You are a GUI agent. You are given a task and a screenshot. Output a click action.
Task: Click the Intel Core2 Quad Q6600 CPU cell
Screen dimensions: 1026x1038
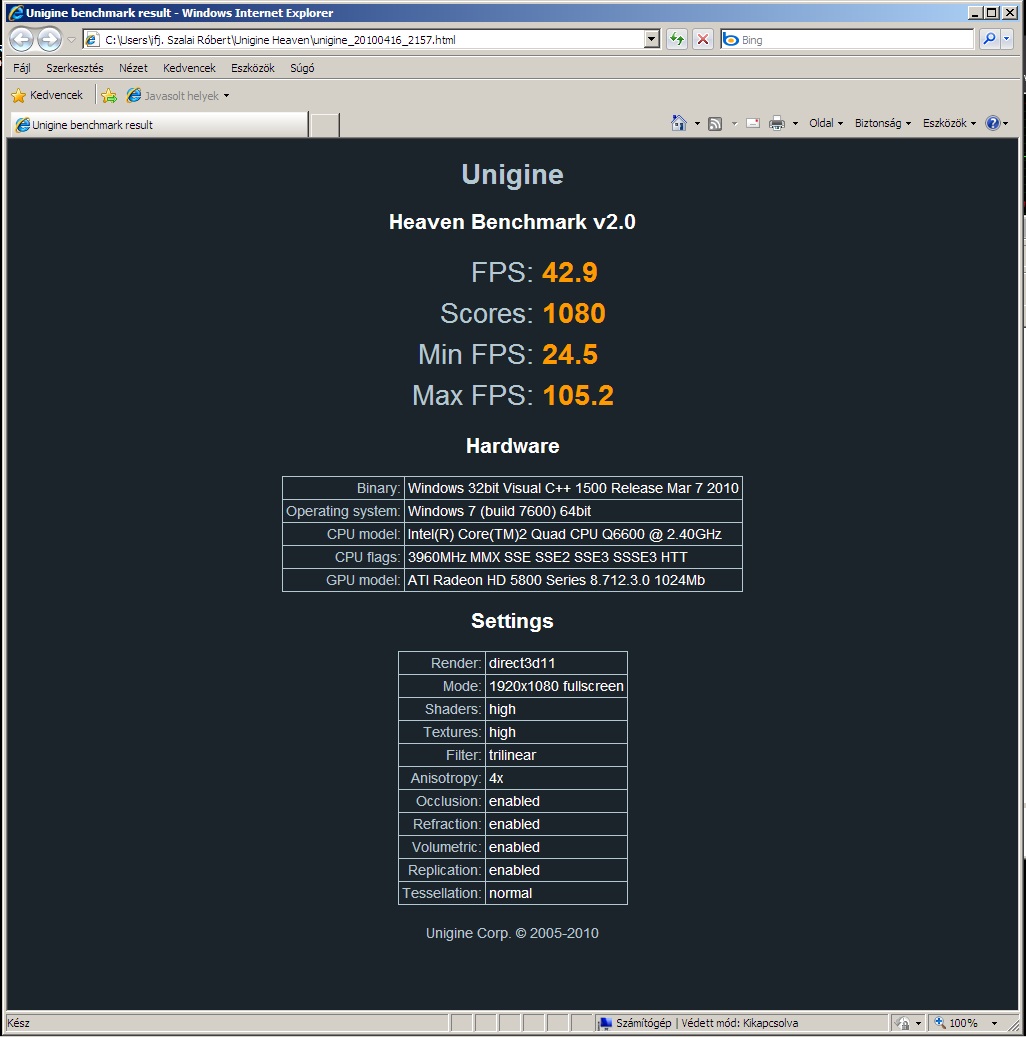(x=573, y=534)
